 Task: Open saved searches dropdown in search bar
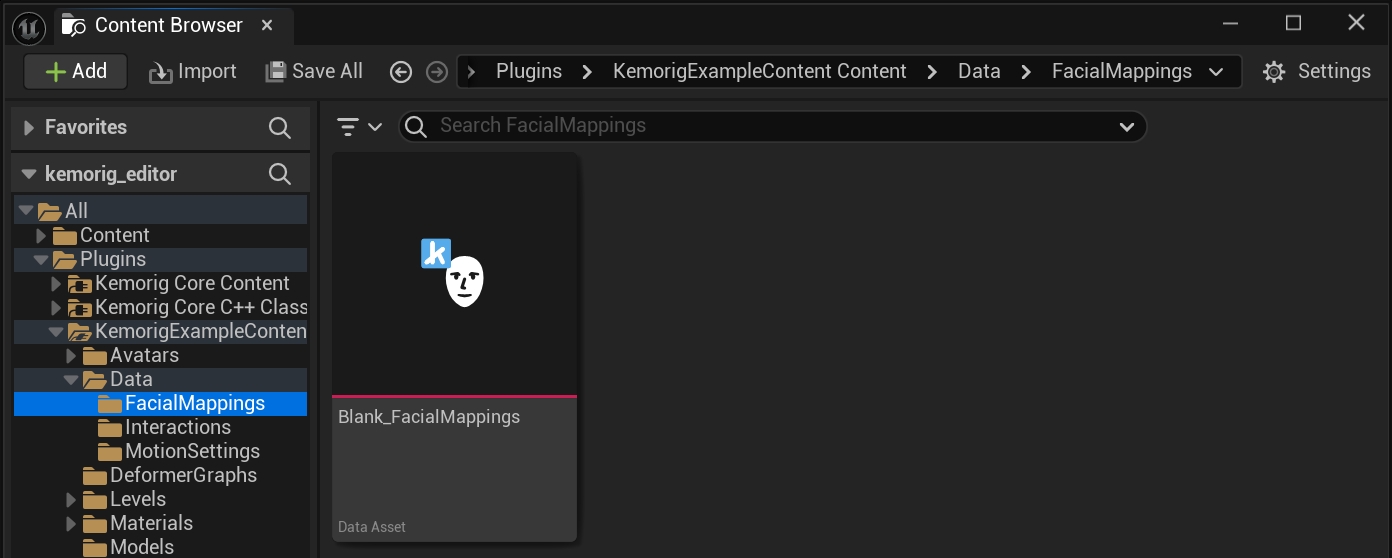click(x=1127, y=126)
